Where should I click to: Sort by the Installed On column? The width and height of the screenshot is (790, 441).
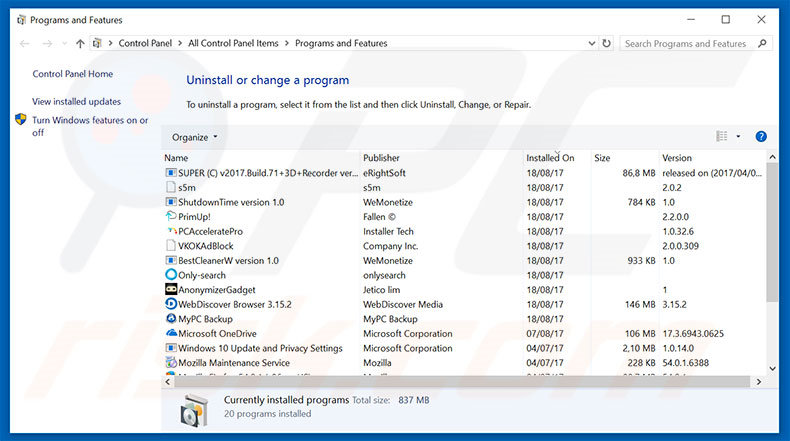[550, 158]
